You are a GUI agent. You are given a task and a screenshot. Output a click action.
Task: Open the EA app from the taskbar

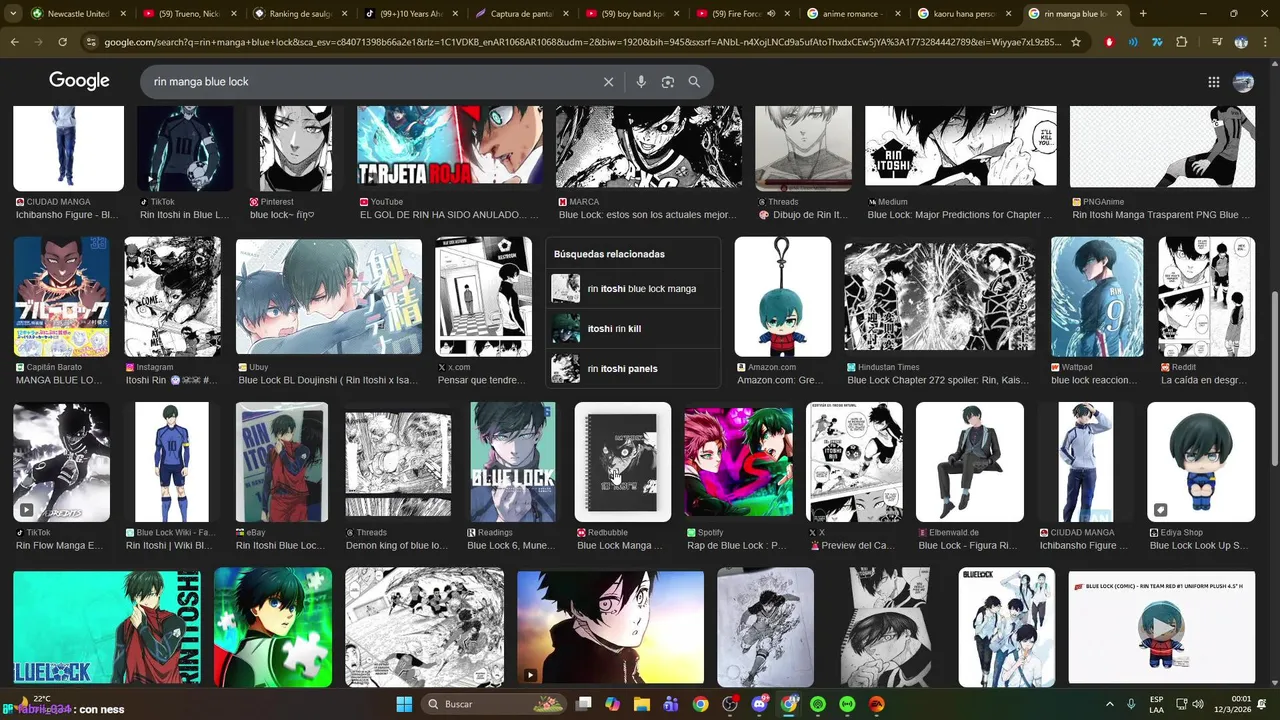pyautogui.click(x=876, y=704)
